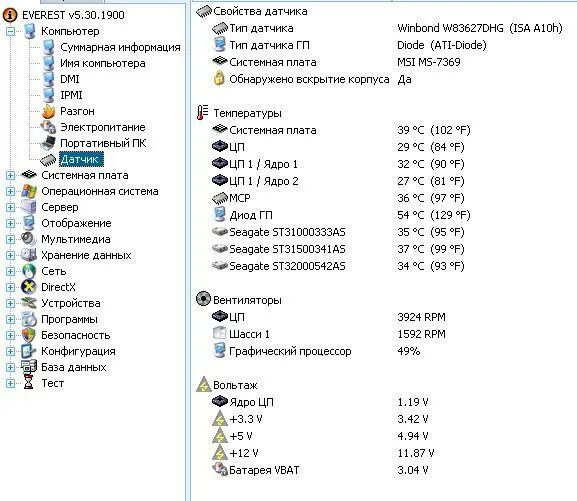The width and height of the screenshot is (577, 501).
Task: Click the Winbond W83627DHG sensor value
Action: click(x=480, y=28)
